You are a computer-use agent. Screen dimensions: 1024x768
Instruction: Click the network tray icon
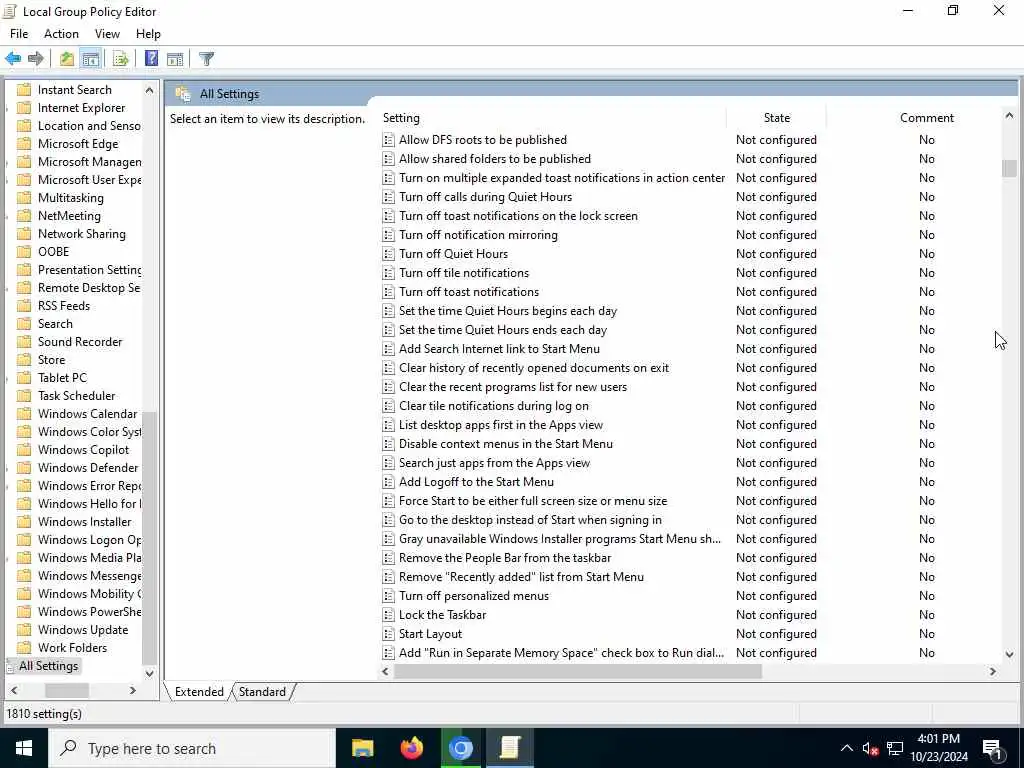(895, 749)
